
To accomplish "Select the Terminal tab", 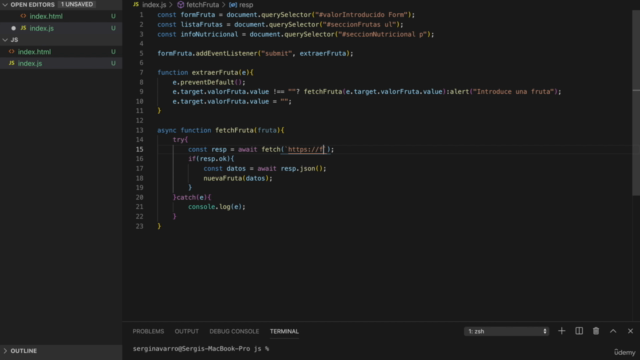I will (x=284, y=331).
